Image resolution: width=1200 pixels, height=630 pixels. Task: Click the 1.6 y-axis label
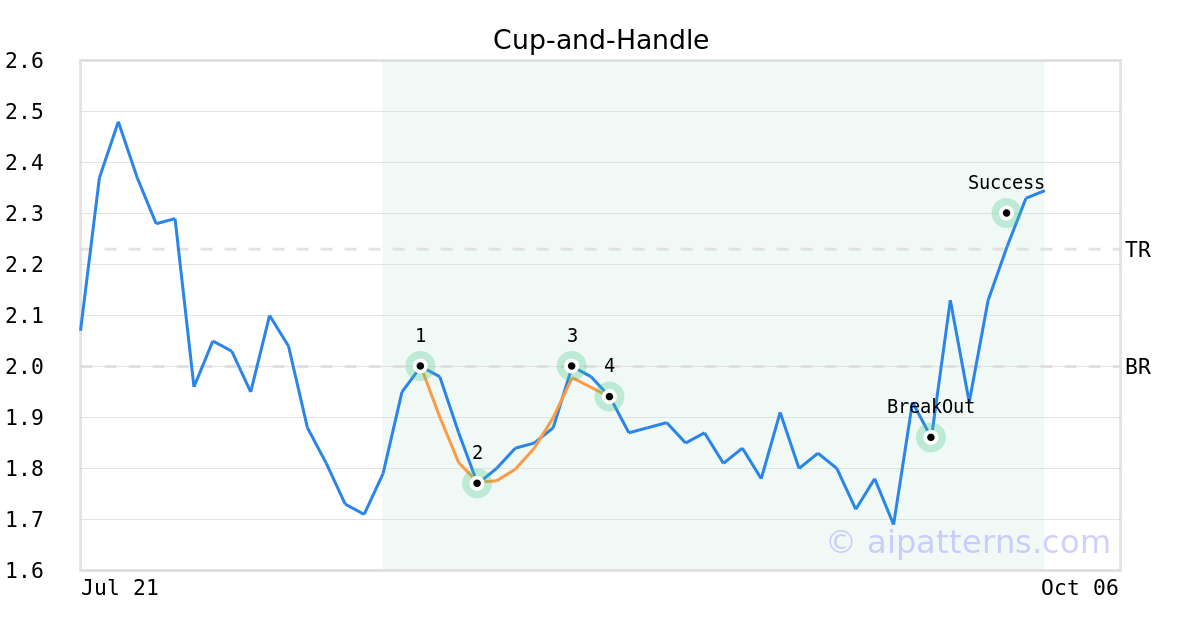24,570
